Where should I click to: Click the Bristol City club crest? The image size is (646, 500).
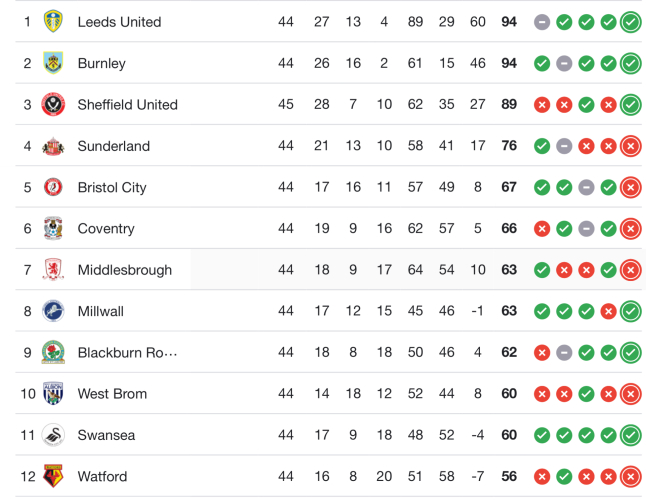[x=53, y=187]
